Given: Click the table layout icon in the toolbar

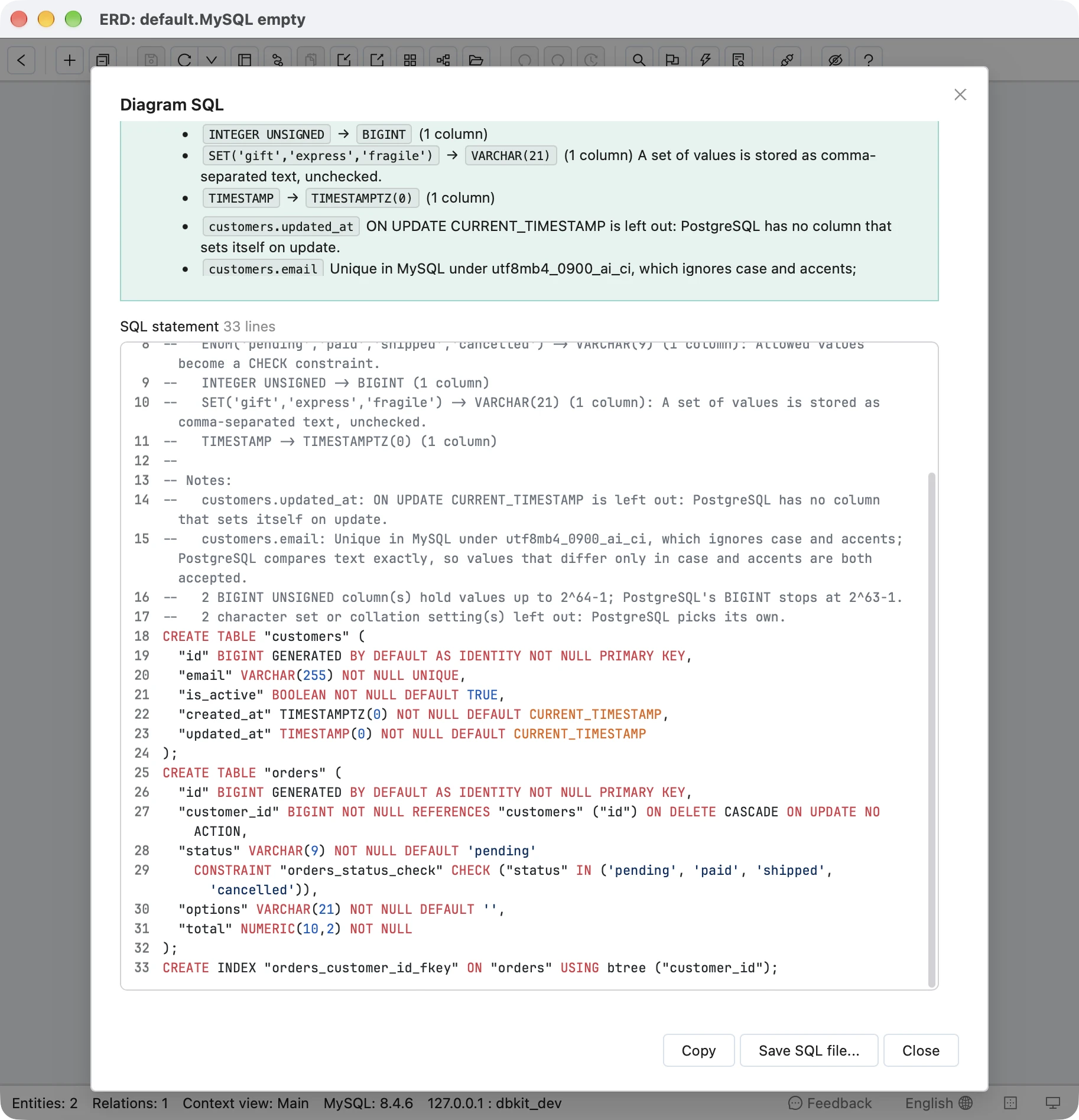Looking at the screenshot, I should pyautogui.click(x=245, y=60).
